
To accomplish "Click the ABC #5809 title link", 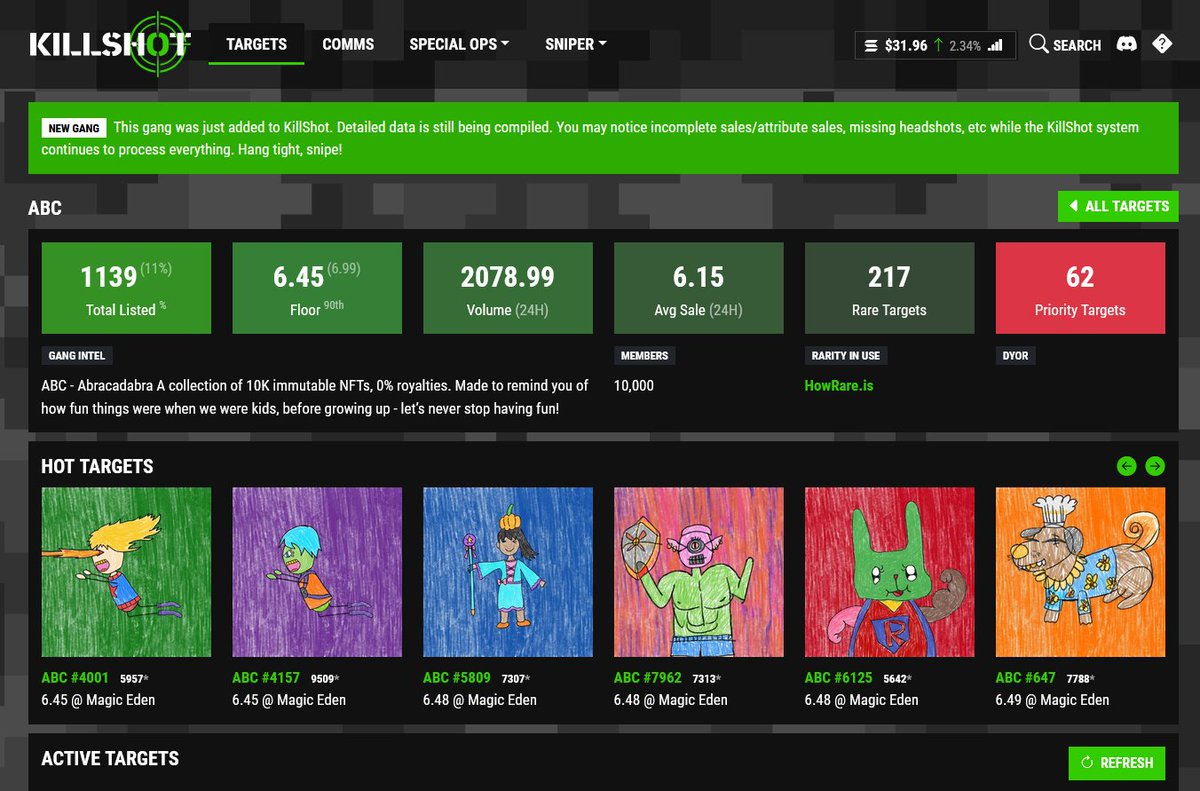I will coord(457,677).
